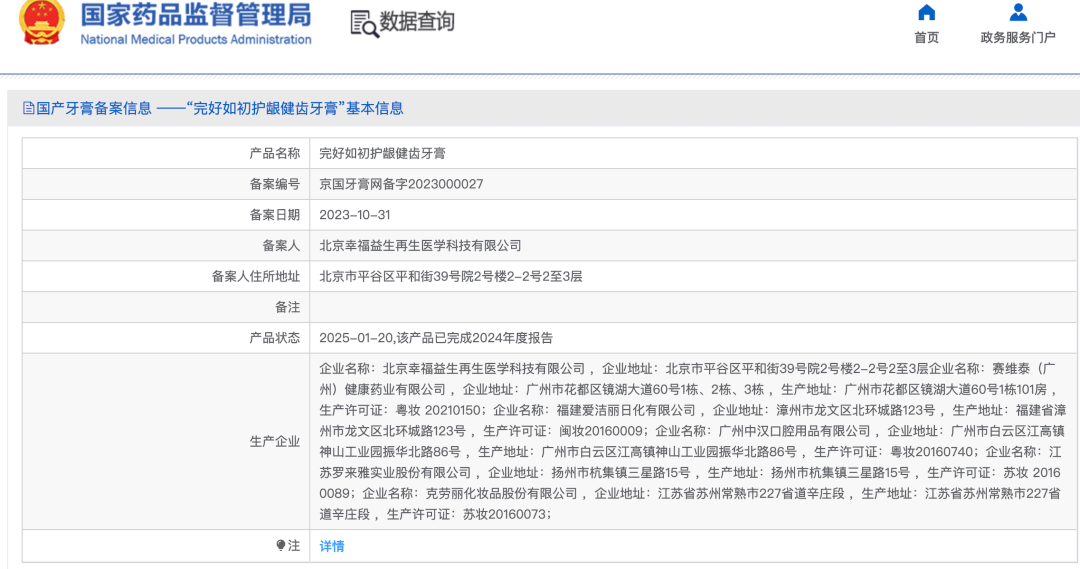Screen dimensions: 1080x569
Task: Click the National Medical Products Administration subtitle
Action: (x=196, y=40)
